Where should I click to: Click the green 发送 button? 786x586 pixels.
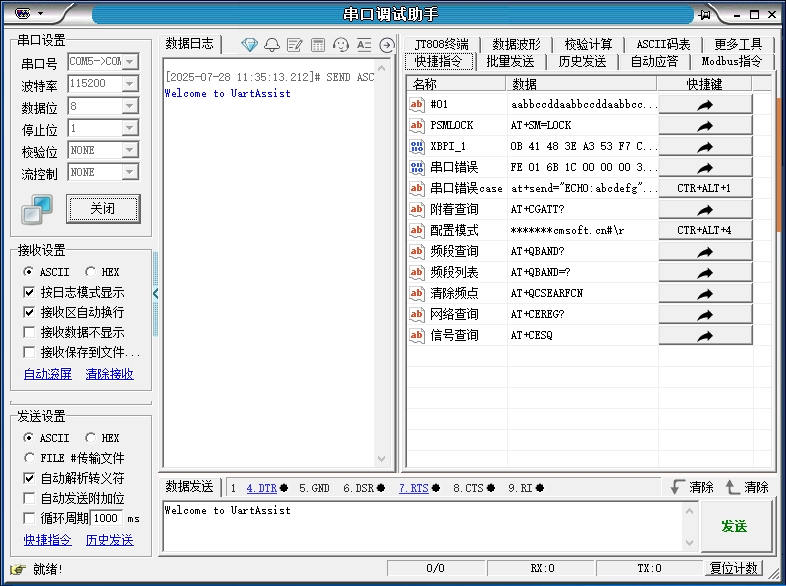(735, 526)
